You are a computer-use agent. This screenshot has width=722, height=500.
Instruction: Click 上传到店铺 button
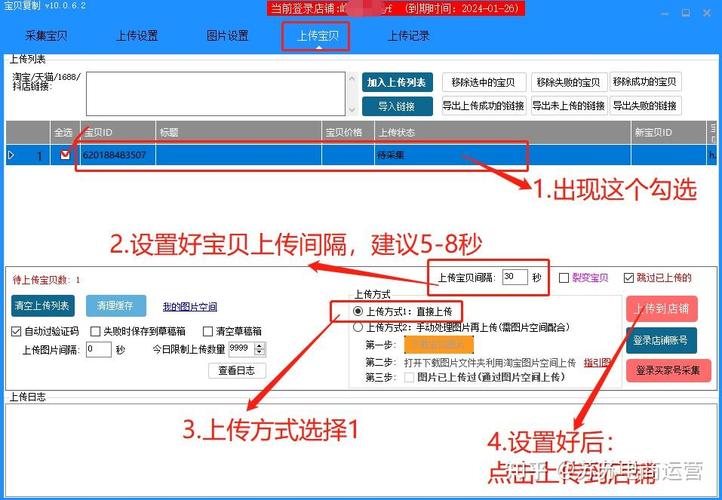pyautogui.click(x=662, y=308)
